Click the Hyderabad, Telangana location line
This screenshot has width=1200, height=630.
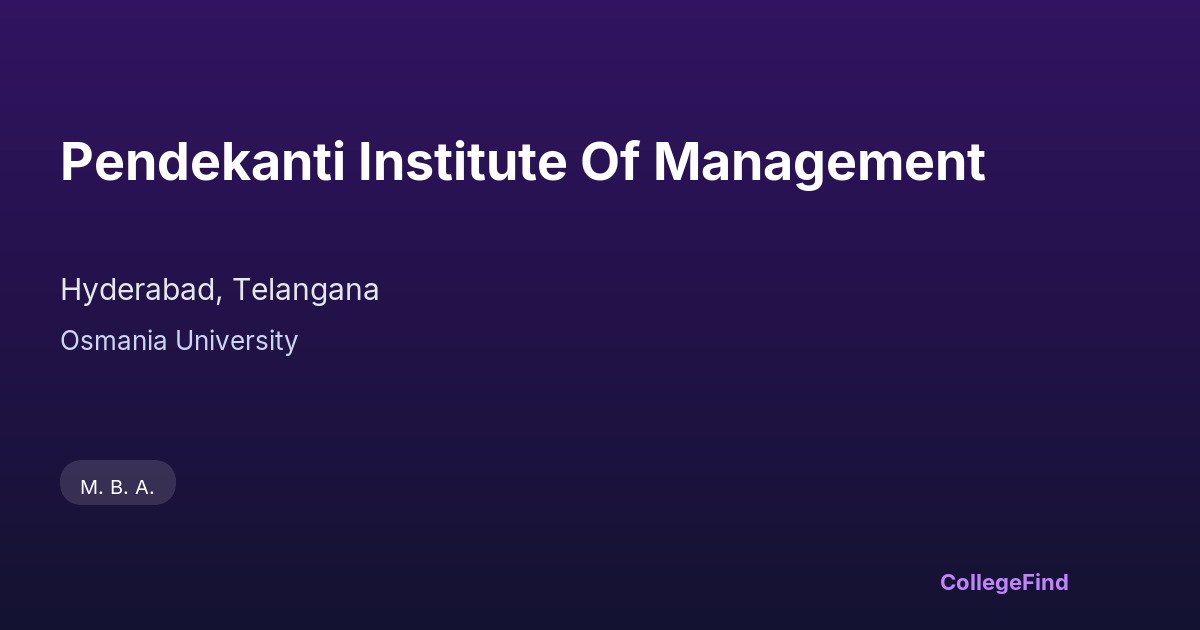220,290
